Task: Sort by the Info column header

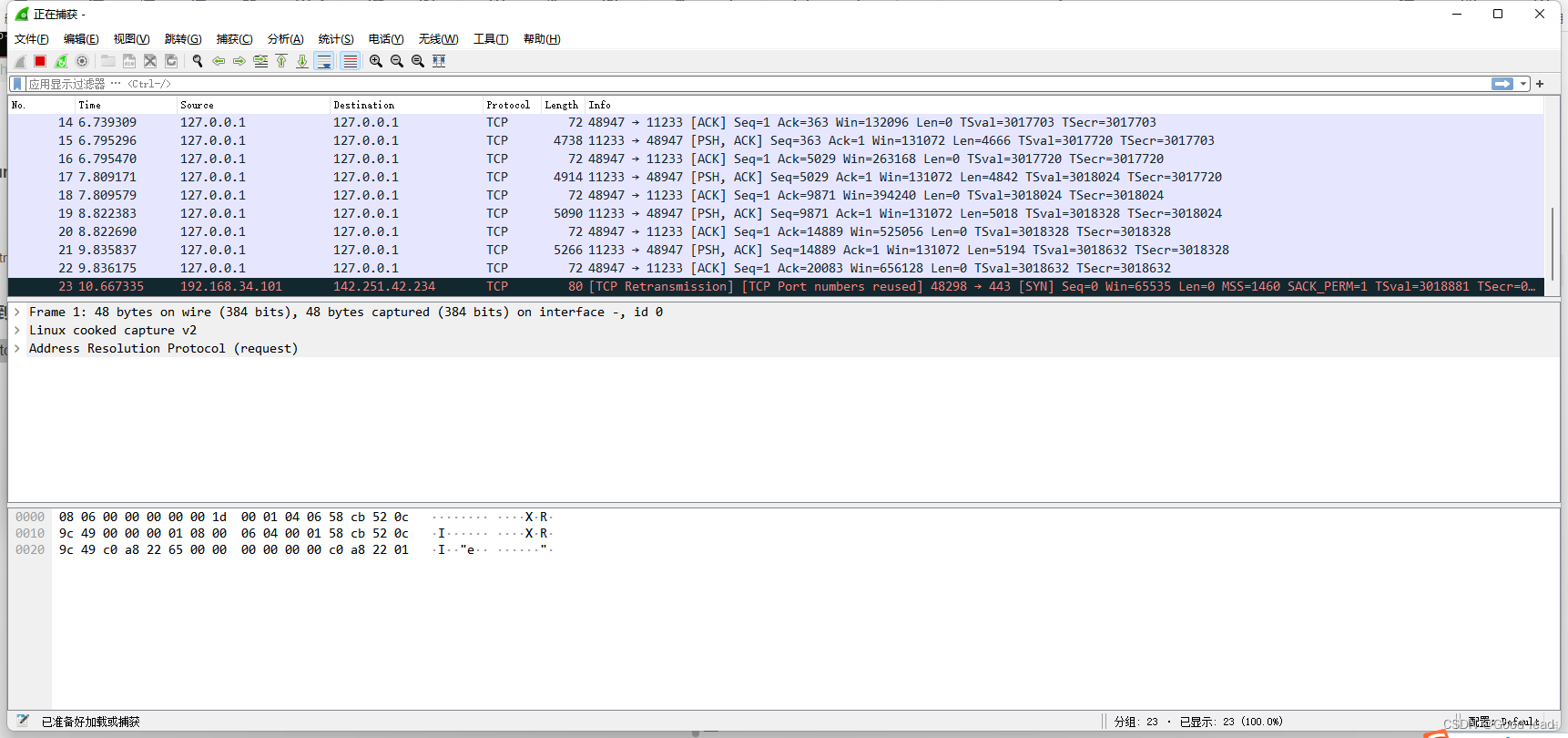Action: pyautogui.click(x=1064, y=105)
